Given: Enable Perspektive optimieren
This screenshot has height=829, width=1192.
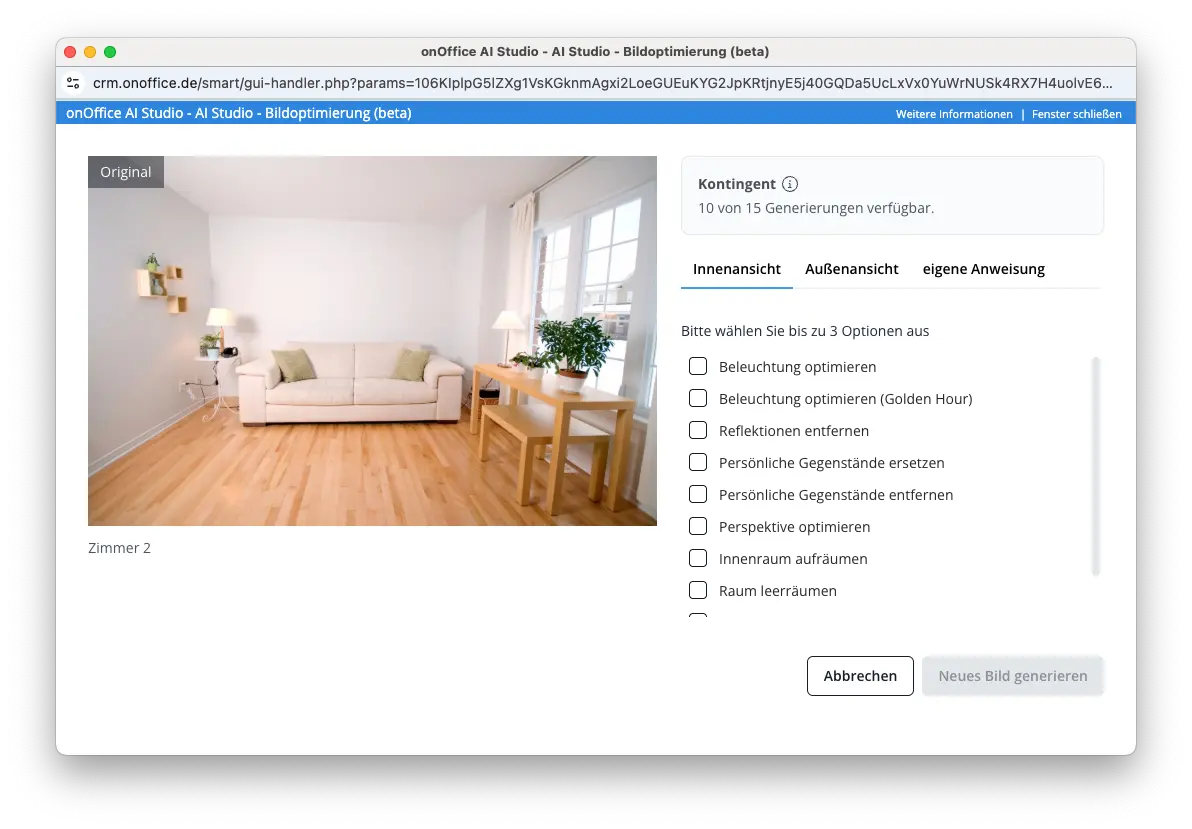Looking at the screenshot, I should [x=697, y=526].
